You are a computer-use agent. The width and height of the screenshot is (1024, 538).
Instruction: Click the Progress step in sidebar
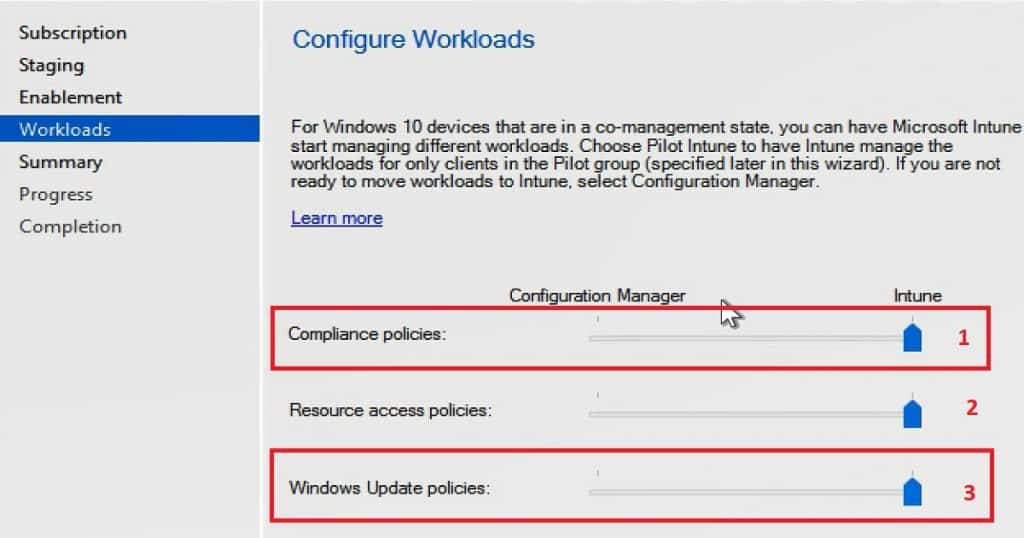point(55,194)
